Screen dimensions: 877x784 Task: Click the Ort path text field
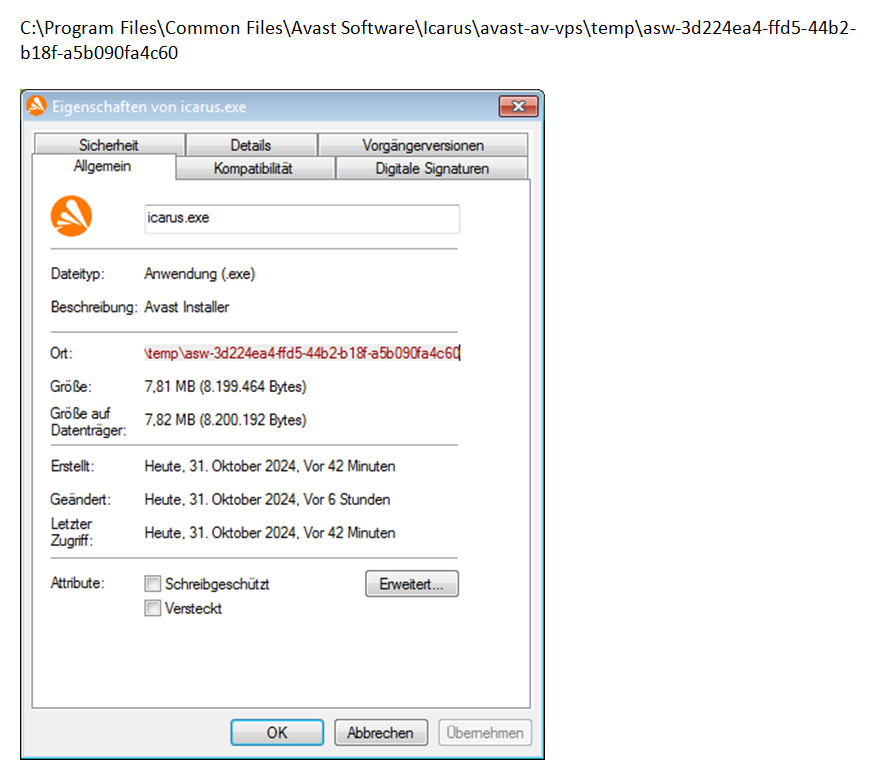click(x=302, y=353)
